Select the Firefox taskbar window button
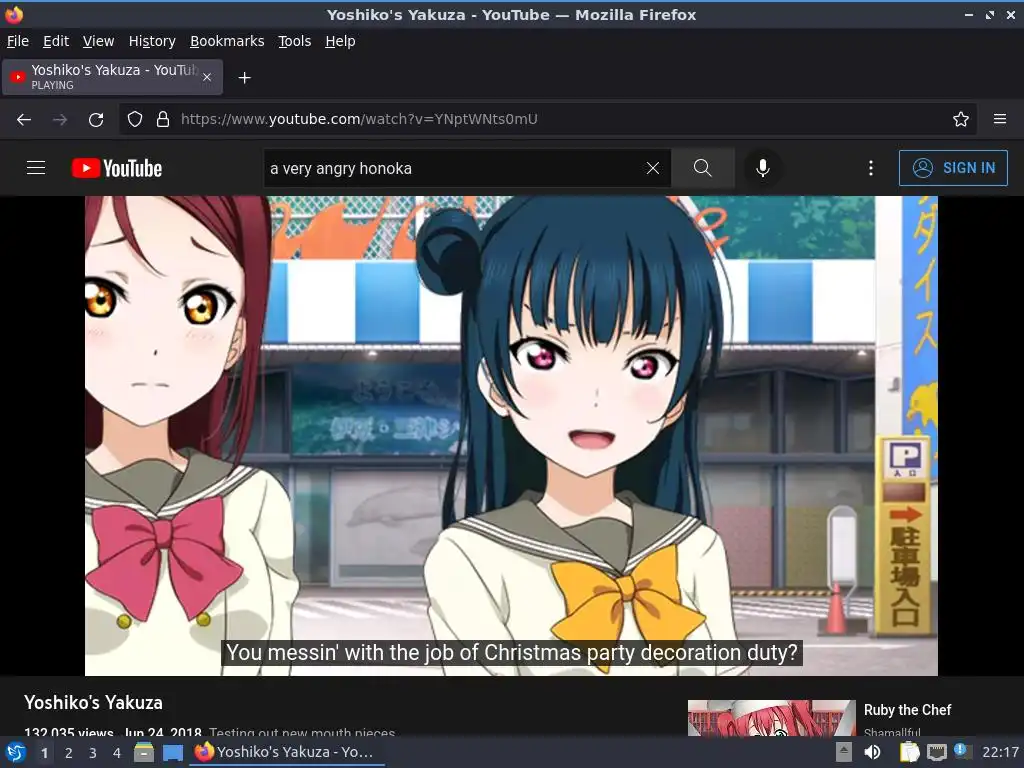 click(289, 752)
